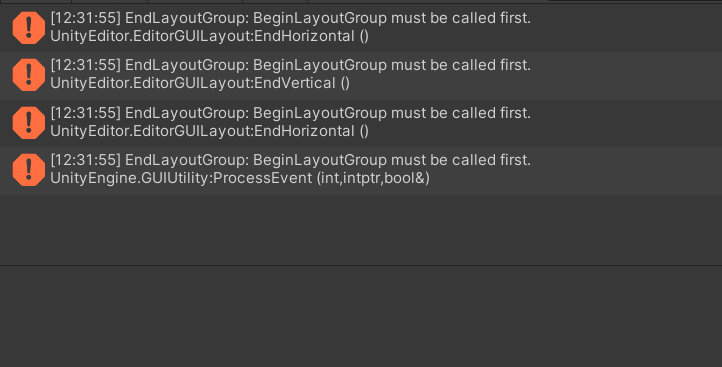This screenshot has width=722, height=367.
Task: Click the [12:31:55] timestamp of the EndVertical entry
Action: tap(86, 65)
